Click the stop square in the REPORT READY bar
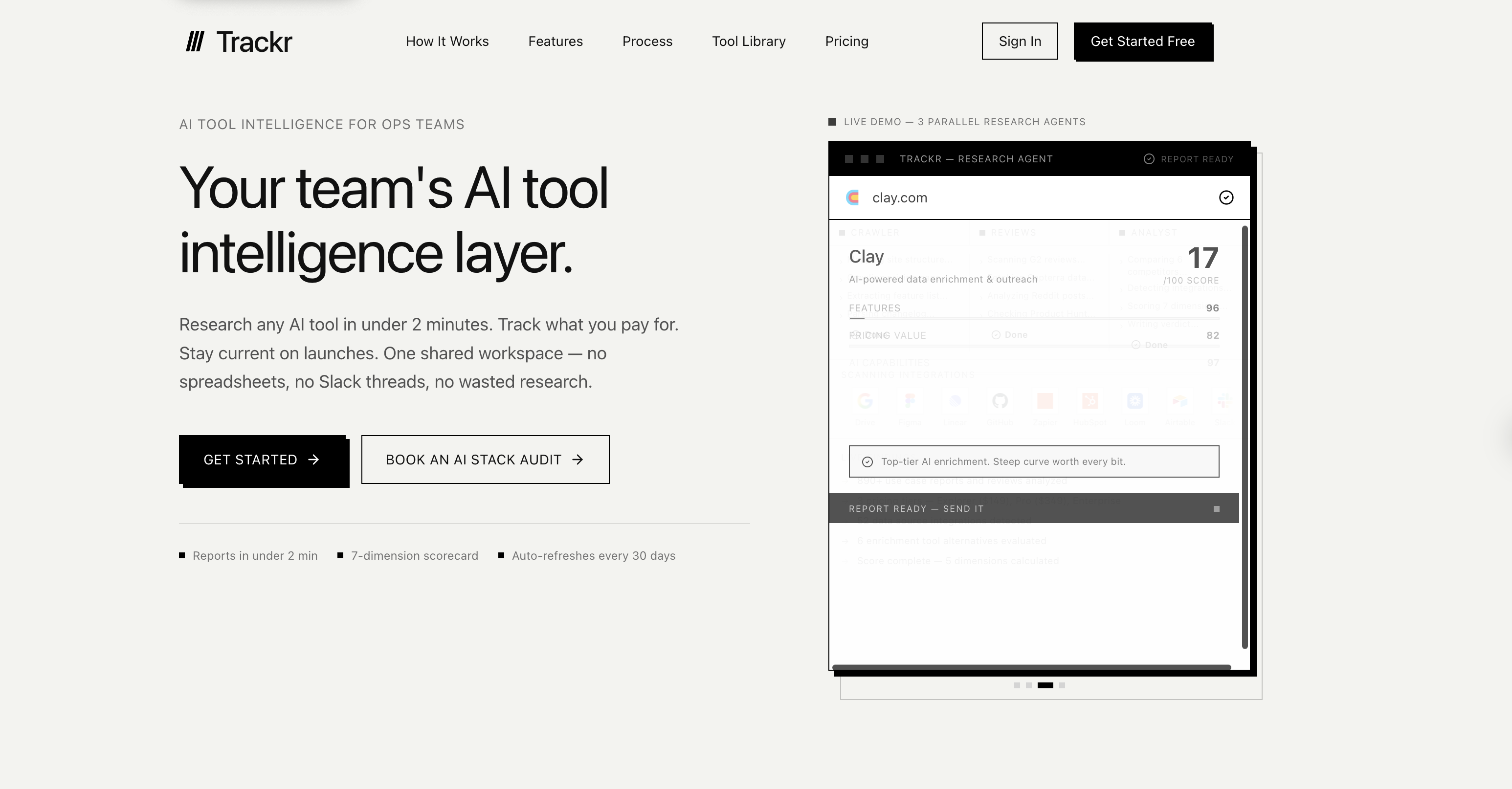Screen dimensions: 1512x789 (x=1216, y=508)
